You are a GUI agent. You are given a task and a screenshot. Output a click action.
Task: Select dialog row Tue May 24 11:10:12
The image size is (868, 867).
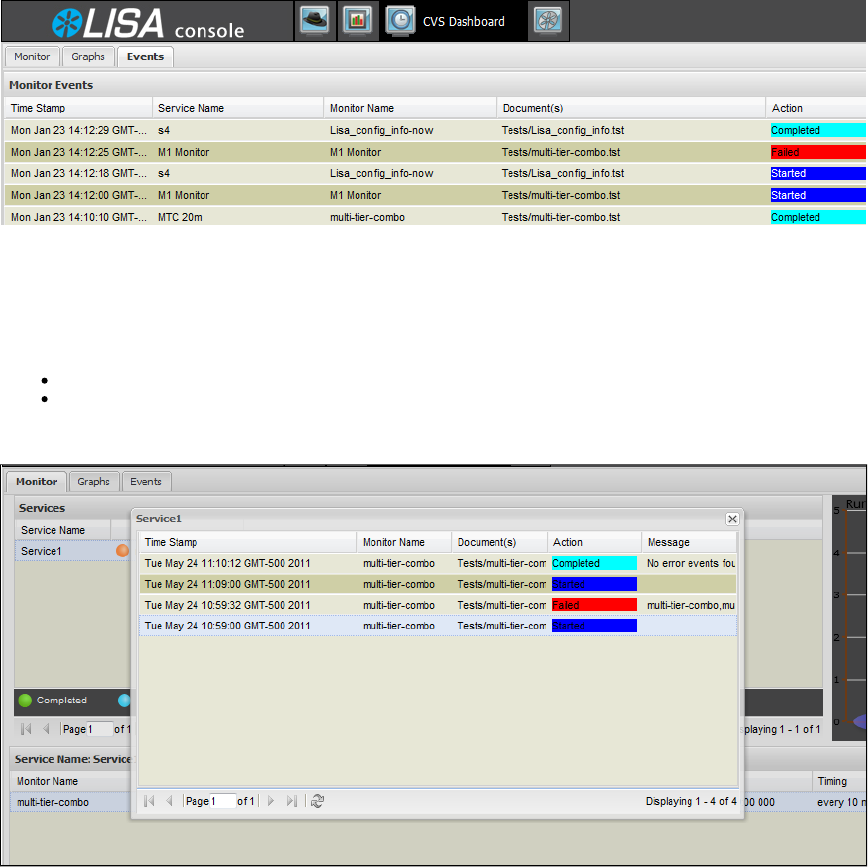tap(438, 563)
